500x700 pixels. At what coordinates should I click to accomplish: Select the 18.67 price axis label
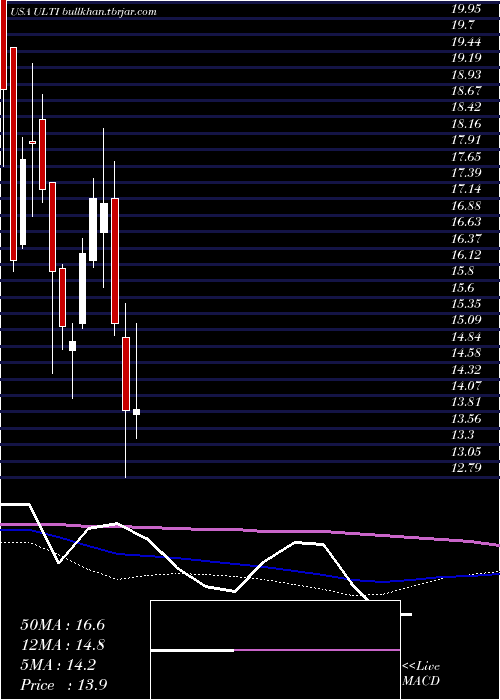[x=466, y=92]
